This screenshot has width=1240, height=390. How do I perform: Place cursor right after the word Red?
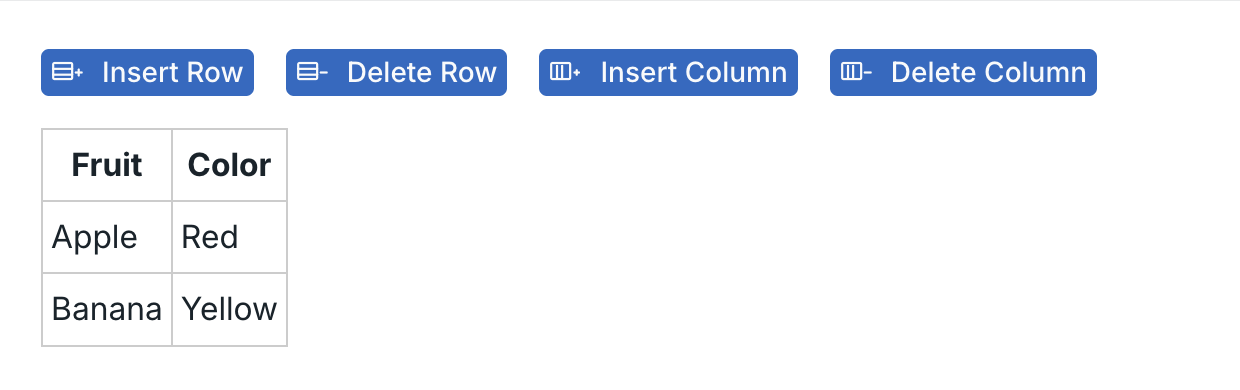(x=239, y=238)
